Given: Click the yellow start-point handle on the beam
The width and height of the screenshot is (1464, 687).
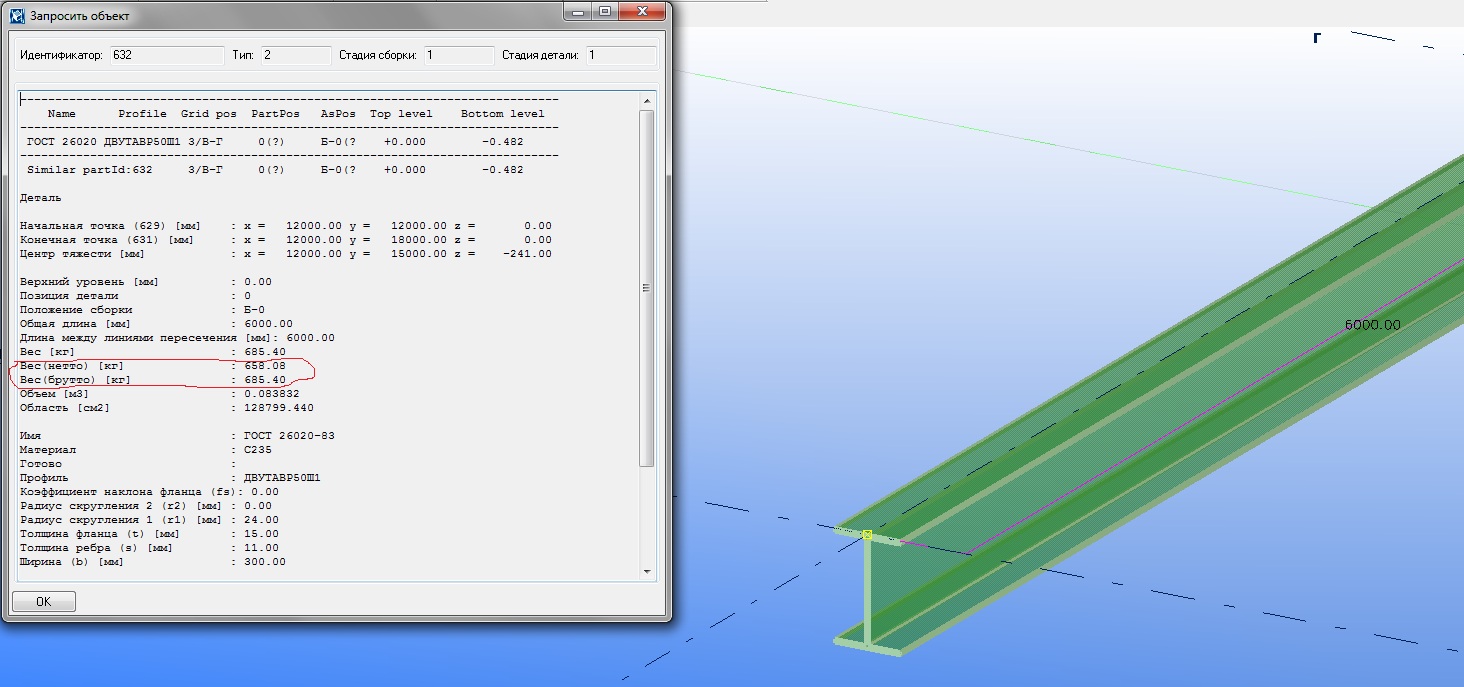Looking at the screenshot, I should tap(867, 535).
